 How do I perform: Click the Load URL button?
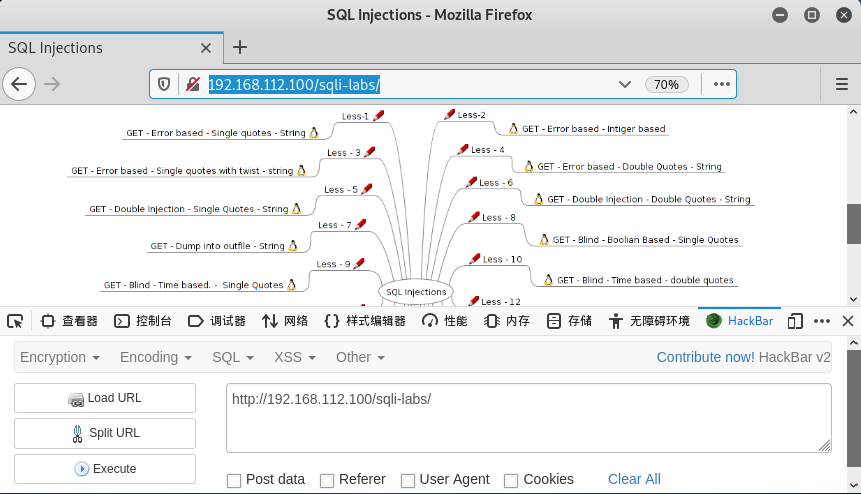coord(105,398)
